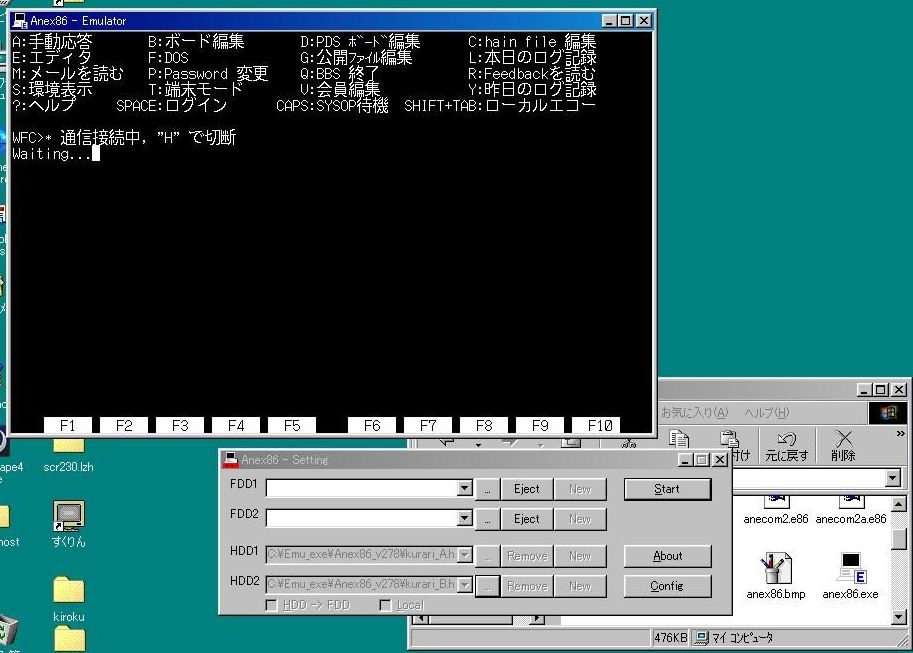
Task: Eject the FDD1 disk
Action: point(526,489)
